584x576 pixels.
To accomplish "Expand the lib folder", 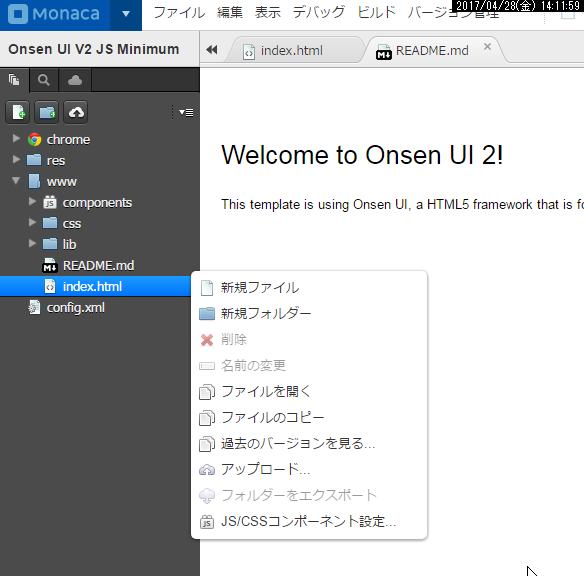I will [x=32, y=244].
